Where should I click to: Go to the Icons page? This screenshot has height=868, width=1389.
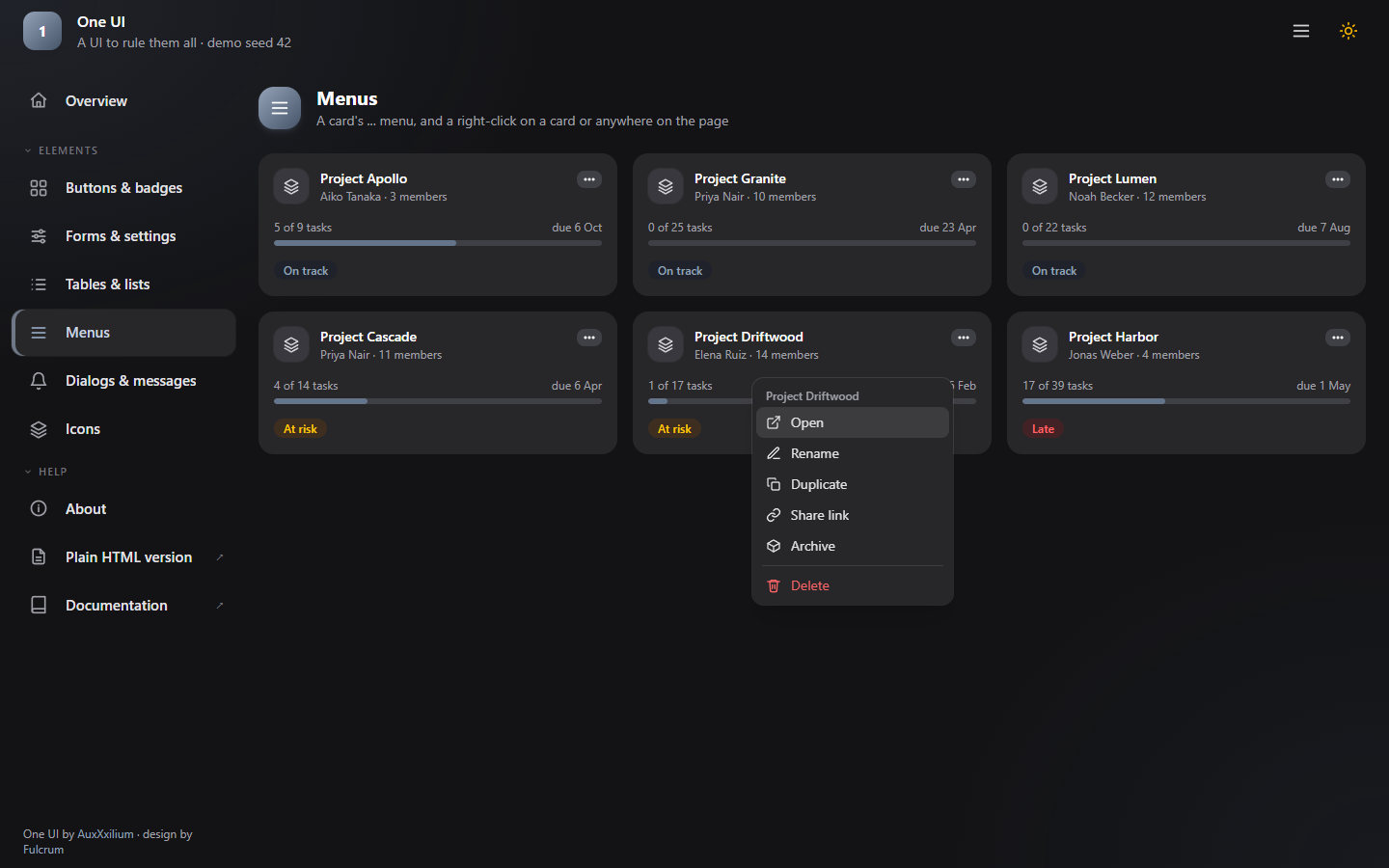click(x=123, y=429)
